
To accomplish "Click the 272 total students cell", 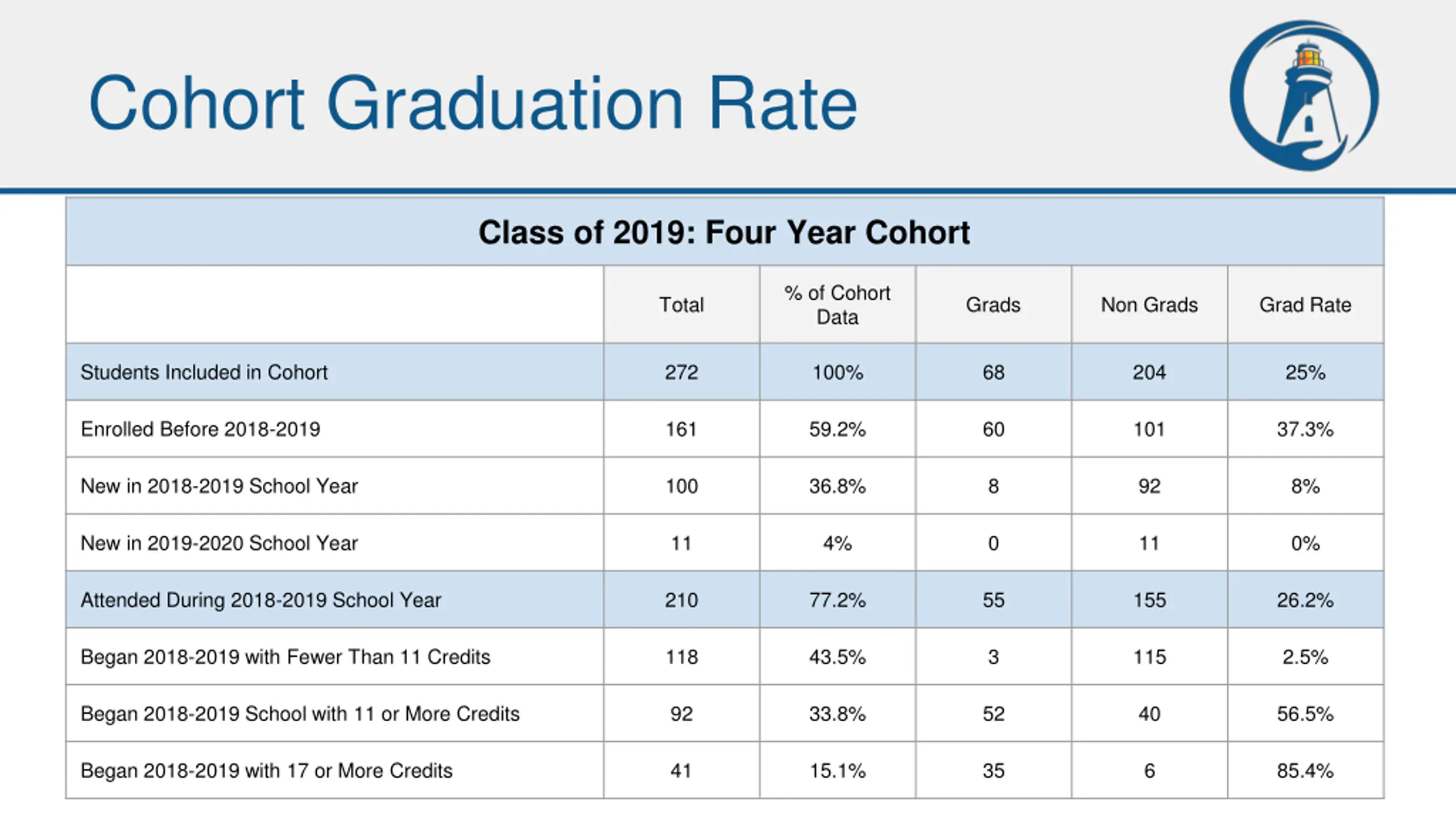I will 681,373.
